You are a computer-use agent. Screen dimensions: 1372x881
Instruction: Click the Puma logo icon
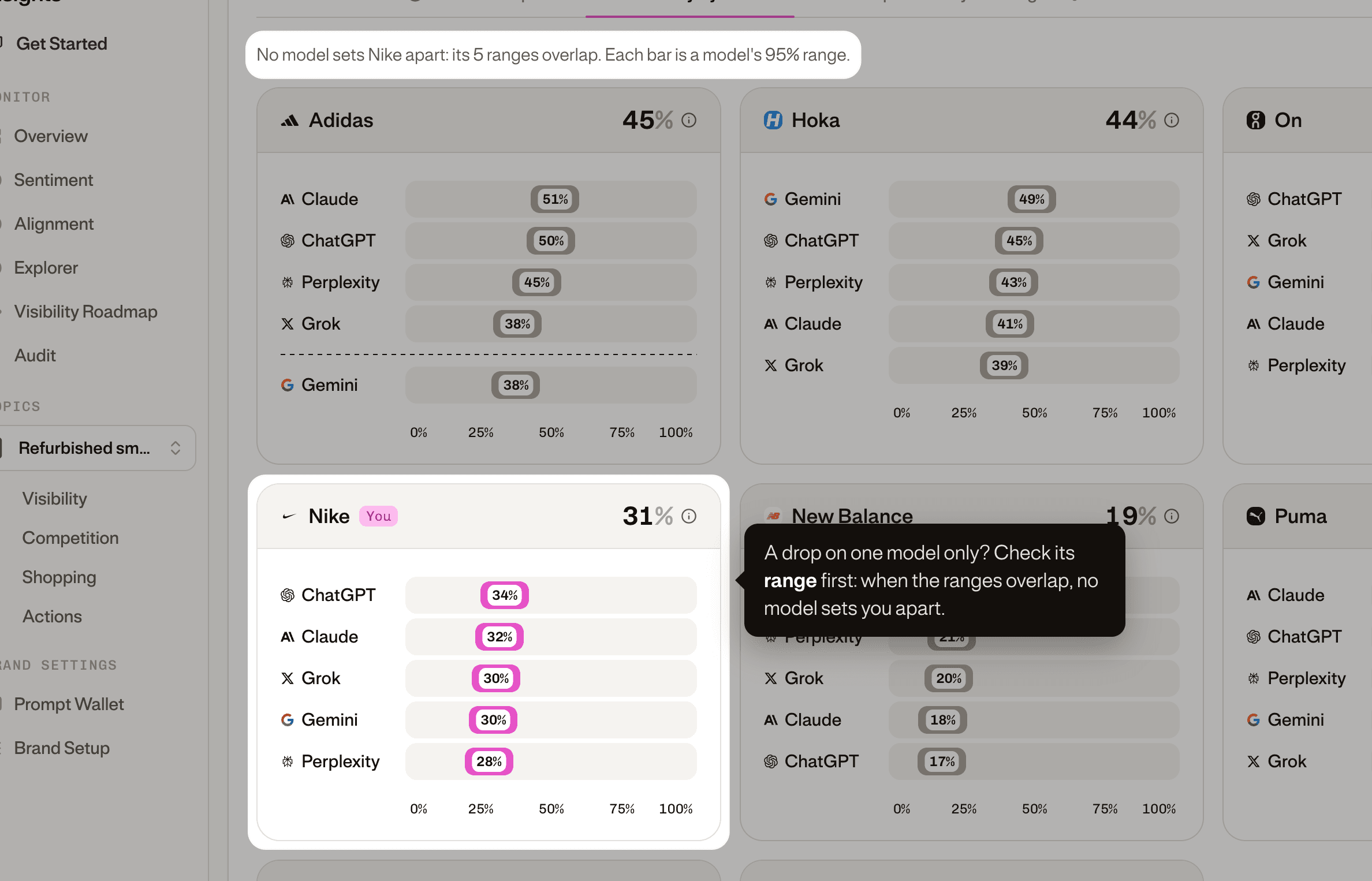click(1255, 516)
